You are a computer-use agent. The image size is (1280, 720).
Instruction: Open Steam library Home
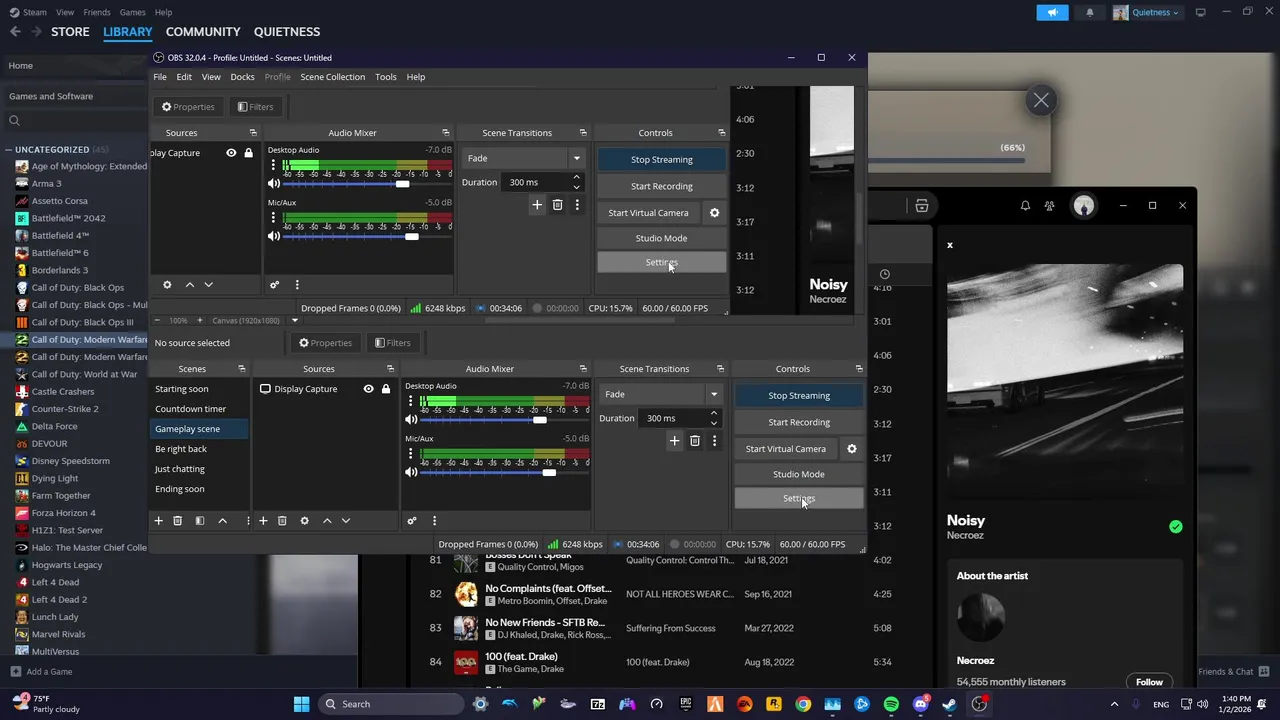(x=74, y=66)
